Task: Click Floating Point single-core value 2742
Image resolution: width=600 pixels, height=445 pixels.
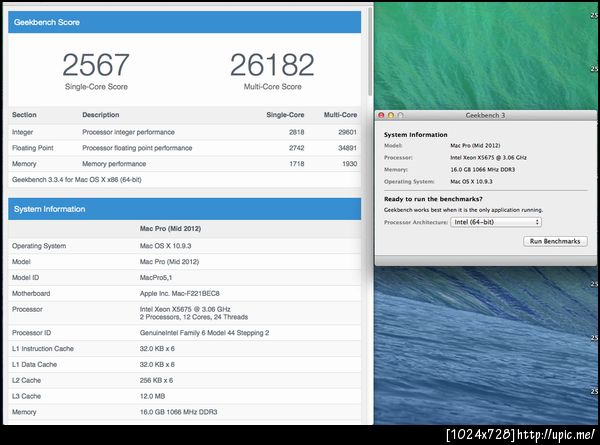Action: (x=297, y=148)
